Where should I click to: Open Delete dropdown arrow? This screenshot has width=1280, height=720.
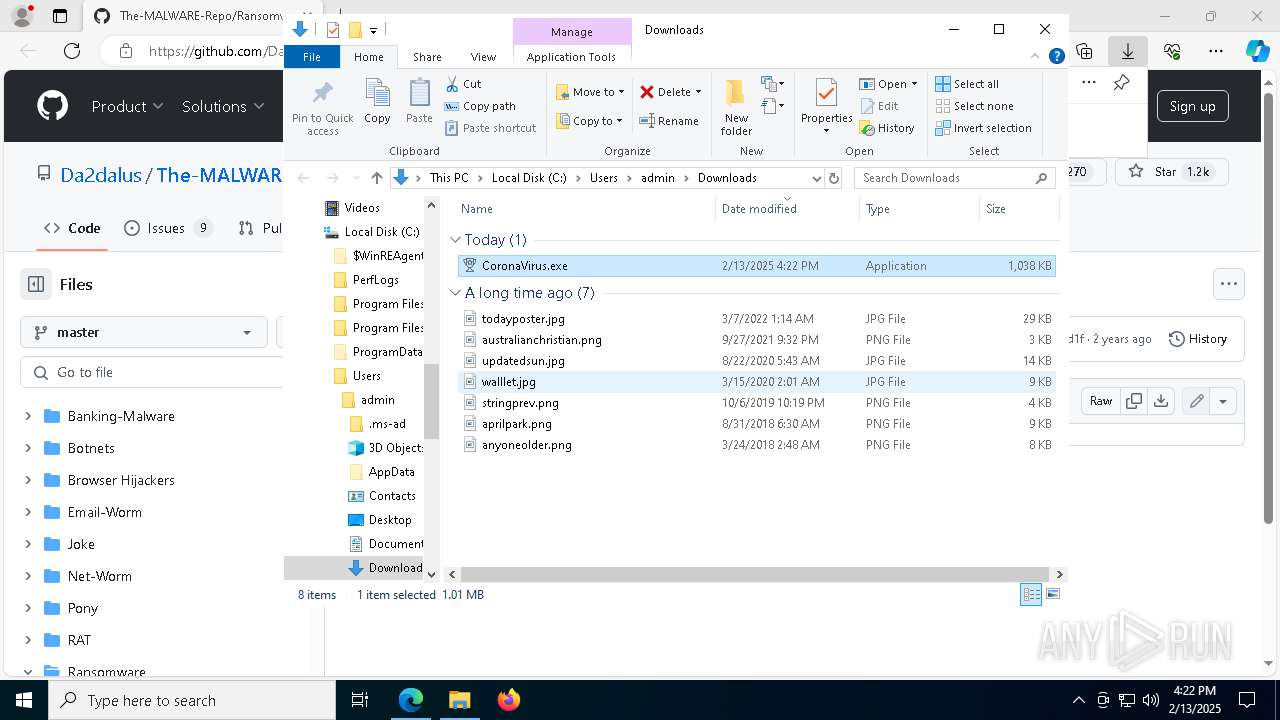698,92
